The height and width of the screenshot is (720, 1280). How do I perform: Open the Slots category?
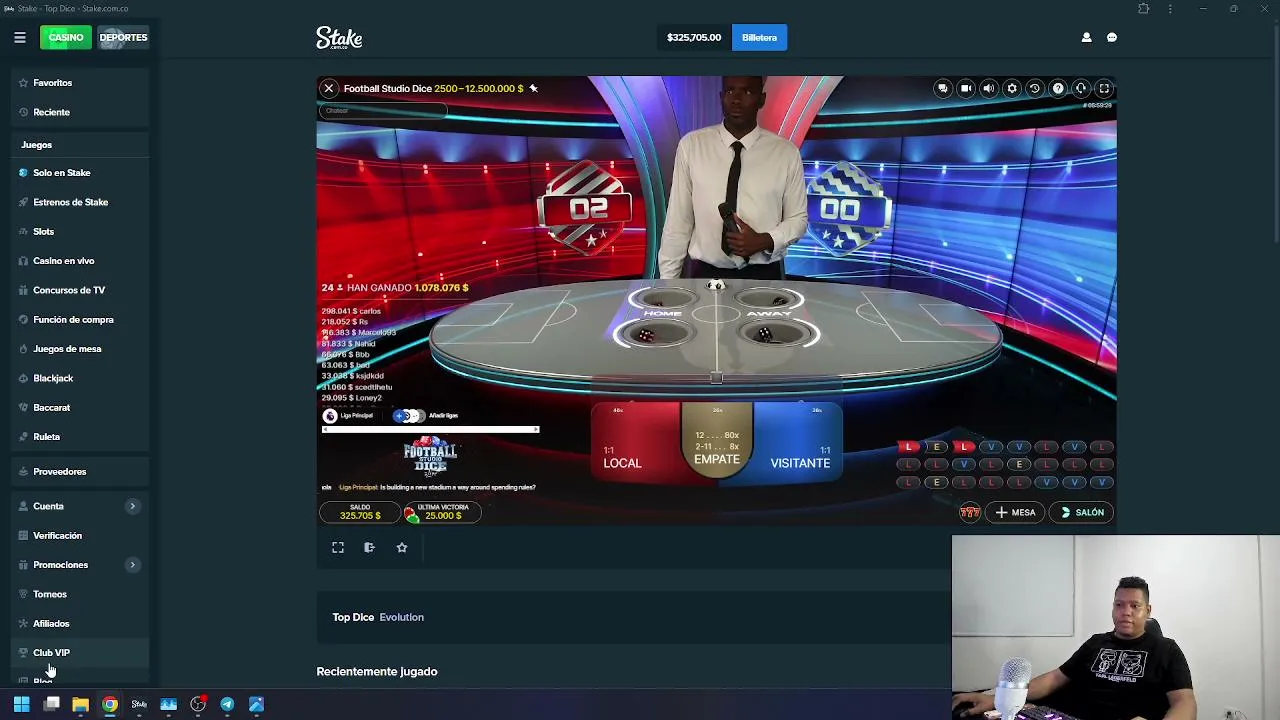point(81,232)
